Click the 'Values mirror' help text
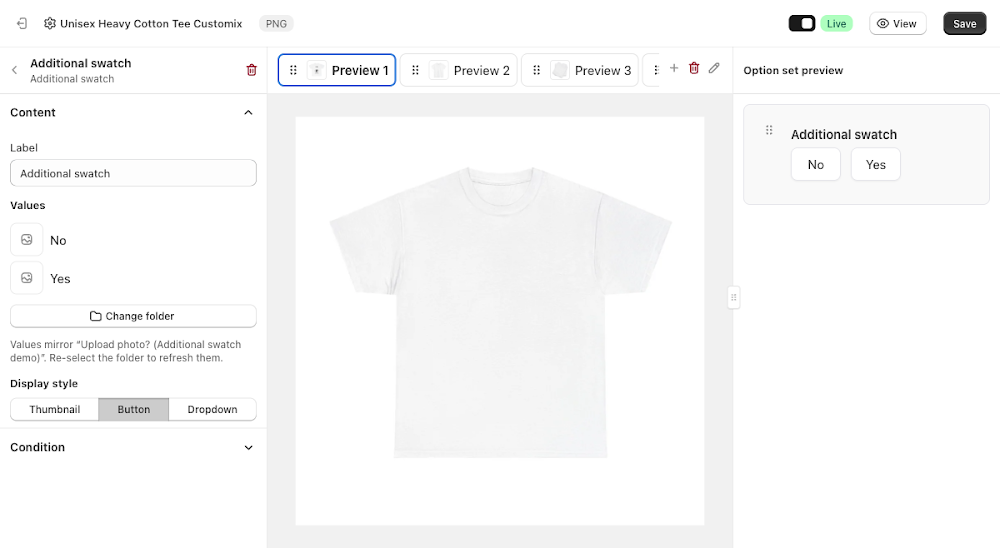The height and width of the screenshot is (548, 1000). tap(126, 351)
